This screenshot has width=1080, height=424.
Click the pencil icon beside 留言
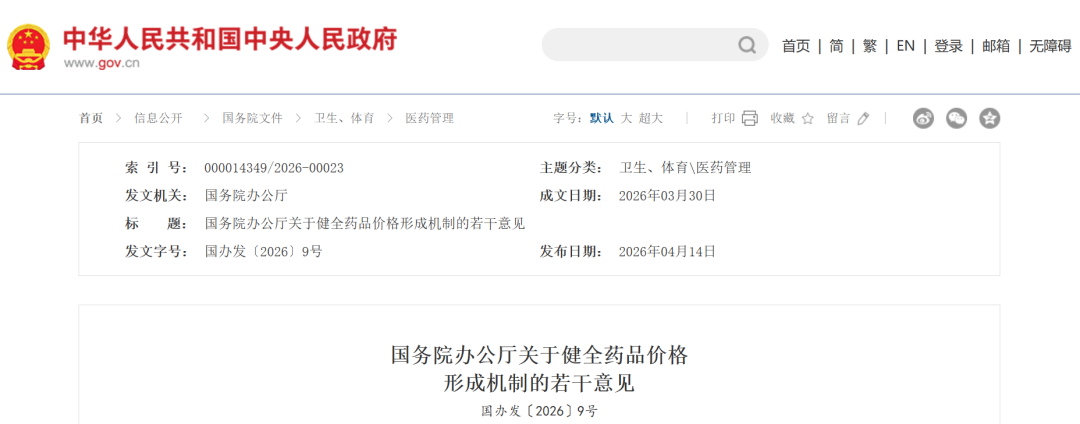point(864,118)
